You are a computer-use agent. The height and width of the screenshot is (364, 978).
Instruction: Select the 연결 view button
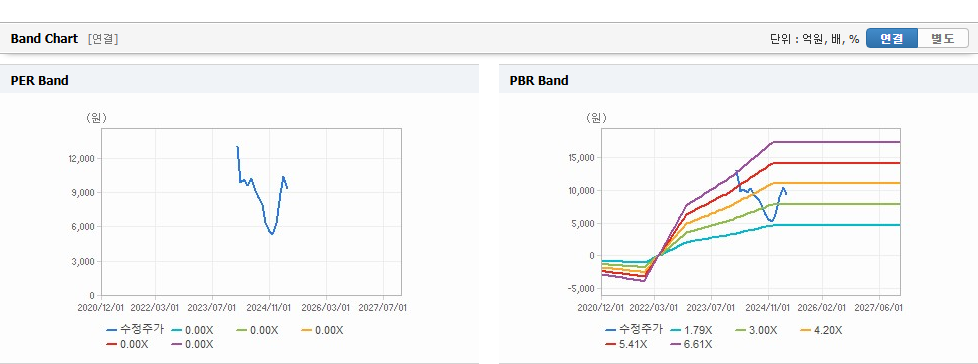(892, 39)
